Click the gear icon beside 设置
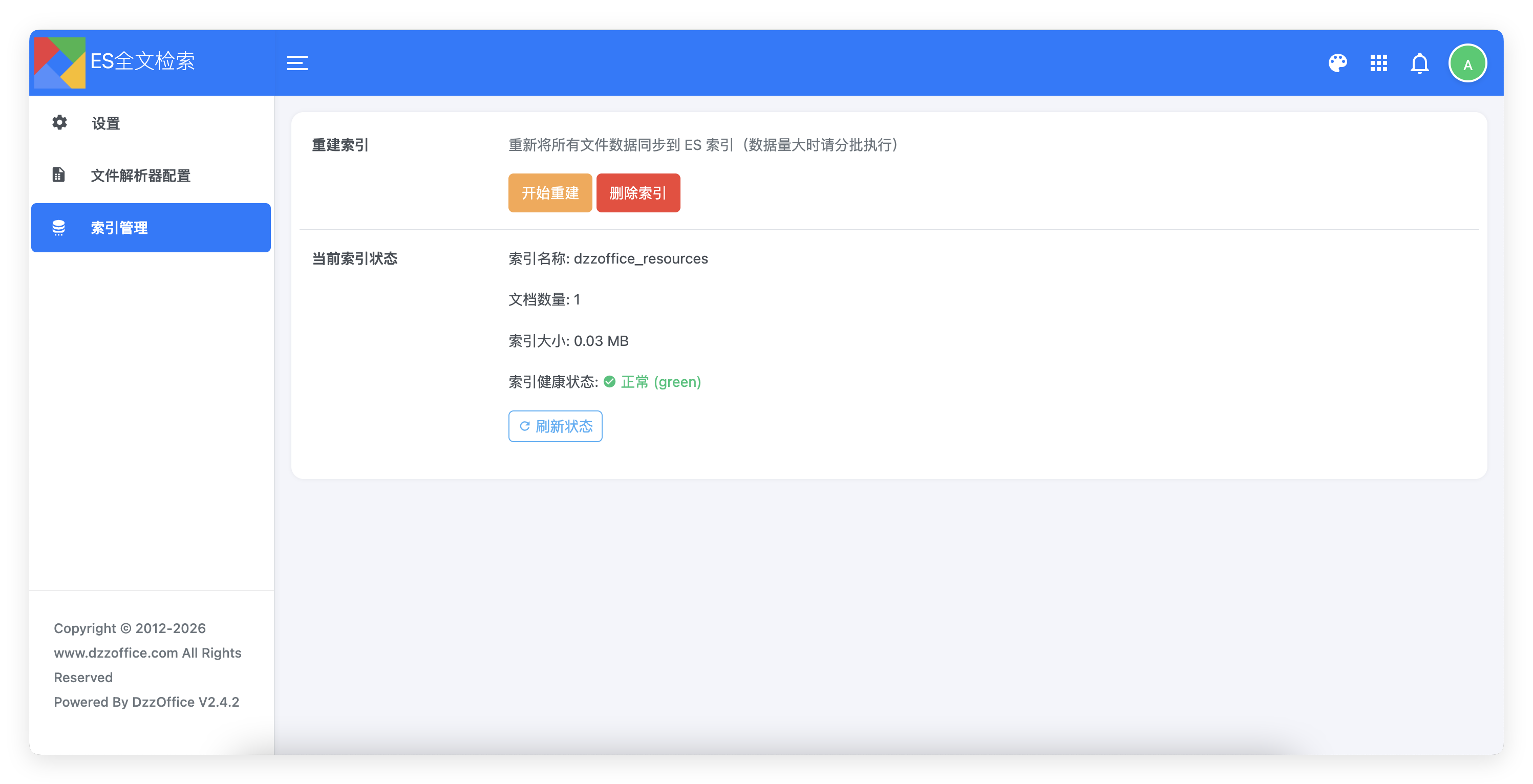Image resolution: width=1533 pixels, height=784 pixels. (x=59, y=122)
